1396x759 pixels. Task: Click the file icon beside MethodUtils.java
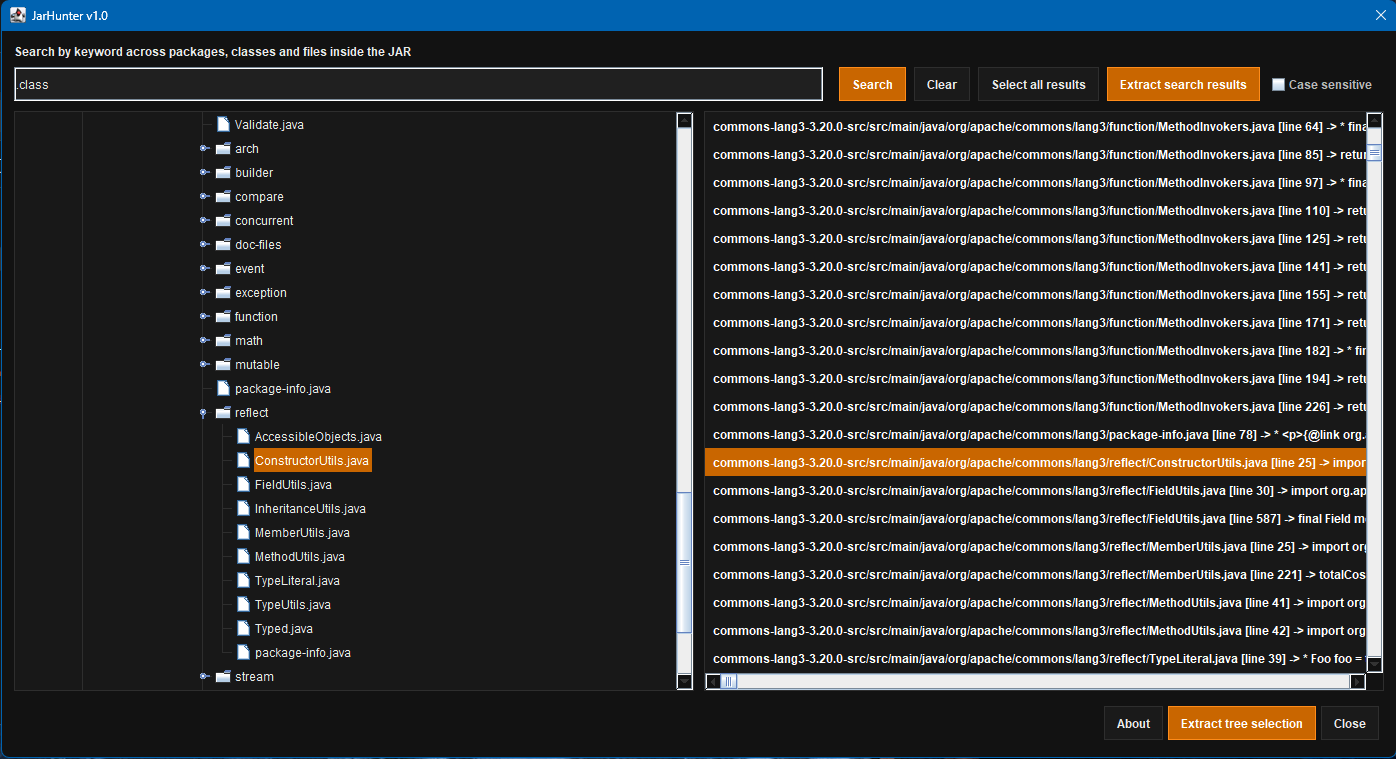243,557
